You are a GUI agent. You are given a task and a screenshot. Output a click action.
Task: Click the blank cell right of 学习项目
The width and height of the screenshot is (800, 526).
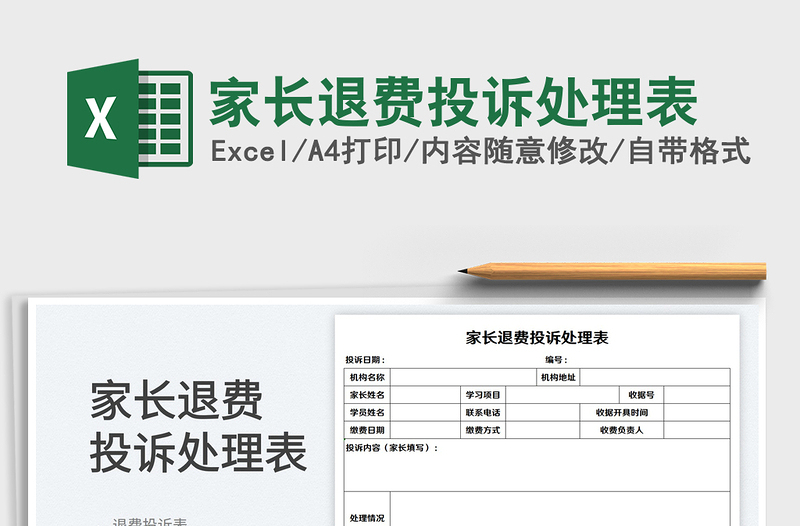tap(563, 395)
